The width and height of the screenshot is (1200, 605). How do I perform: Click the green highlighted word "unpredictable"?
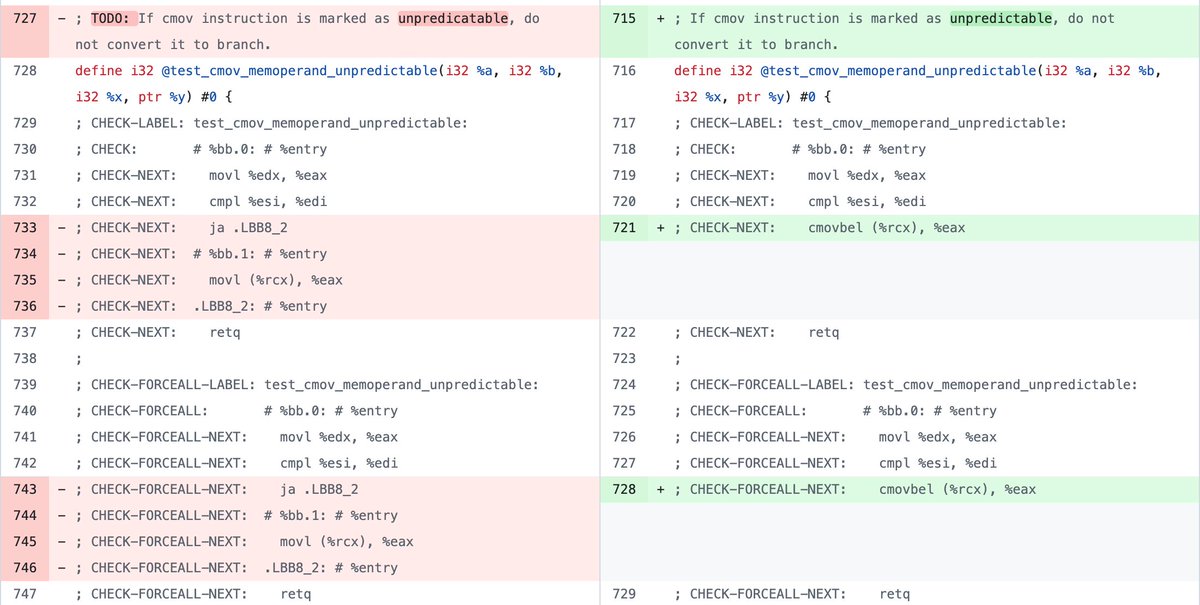pyautogui.click(x=1001, y=18)
